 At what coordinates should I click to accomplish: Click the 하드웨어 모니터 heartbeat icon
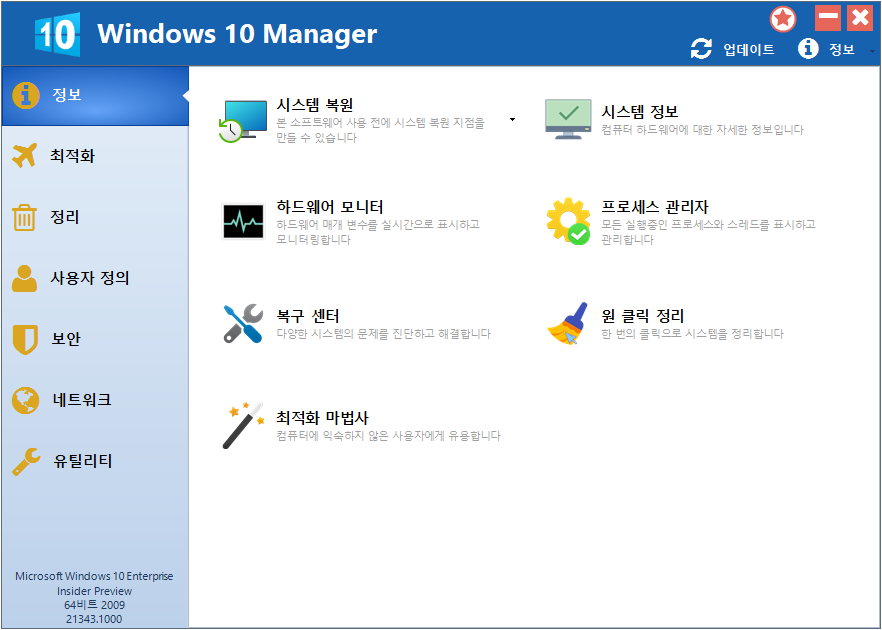[x=243, y=221]
